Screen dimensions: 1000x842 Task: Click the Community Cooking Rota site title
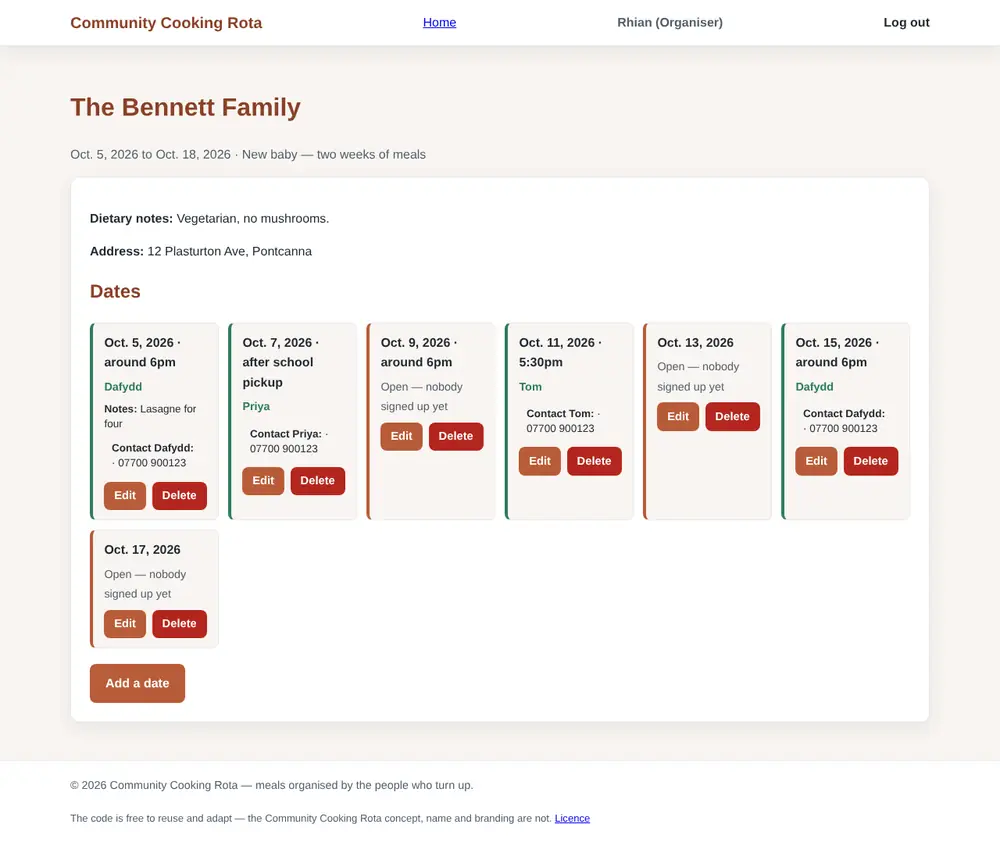[x=166, y=22]
